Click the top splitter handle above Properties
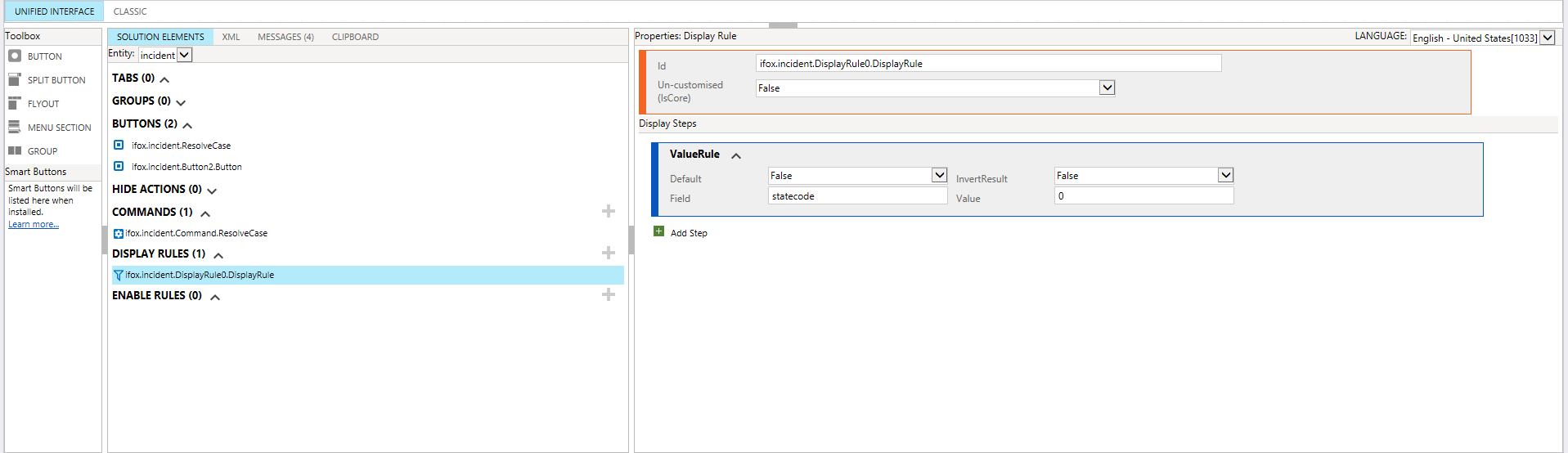1568x453 pixels. click(x=783, y=25)
